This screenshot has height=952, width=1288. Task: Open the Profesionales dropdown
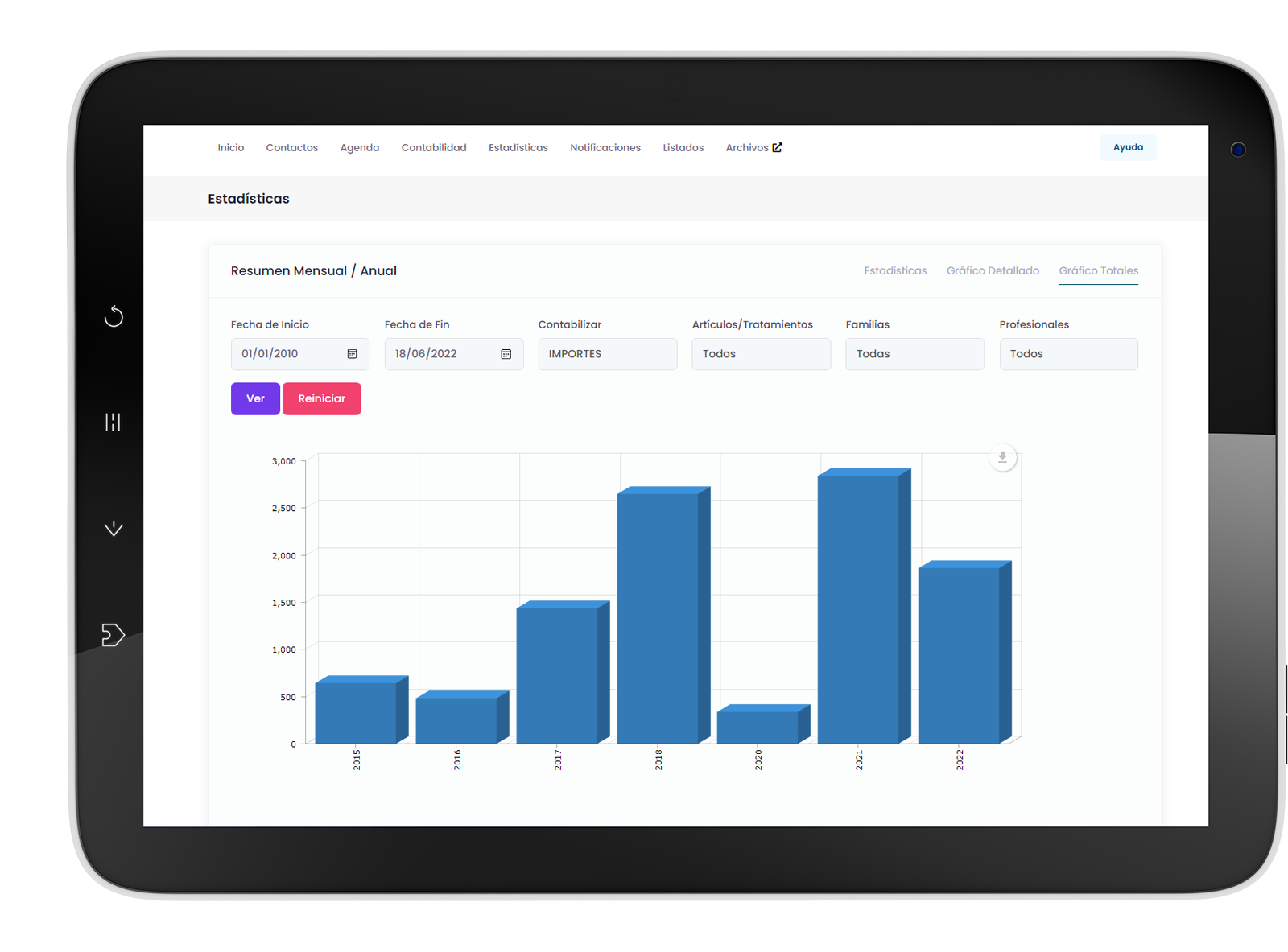(1068, 354)
